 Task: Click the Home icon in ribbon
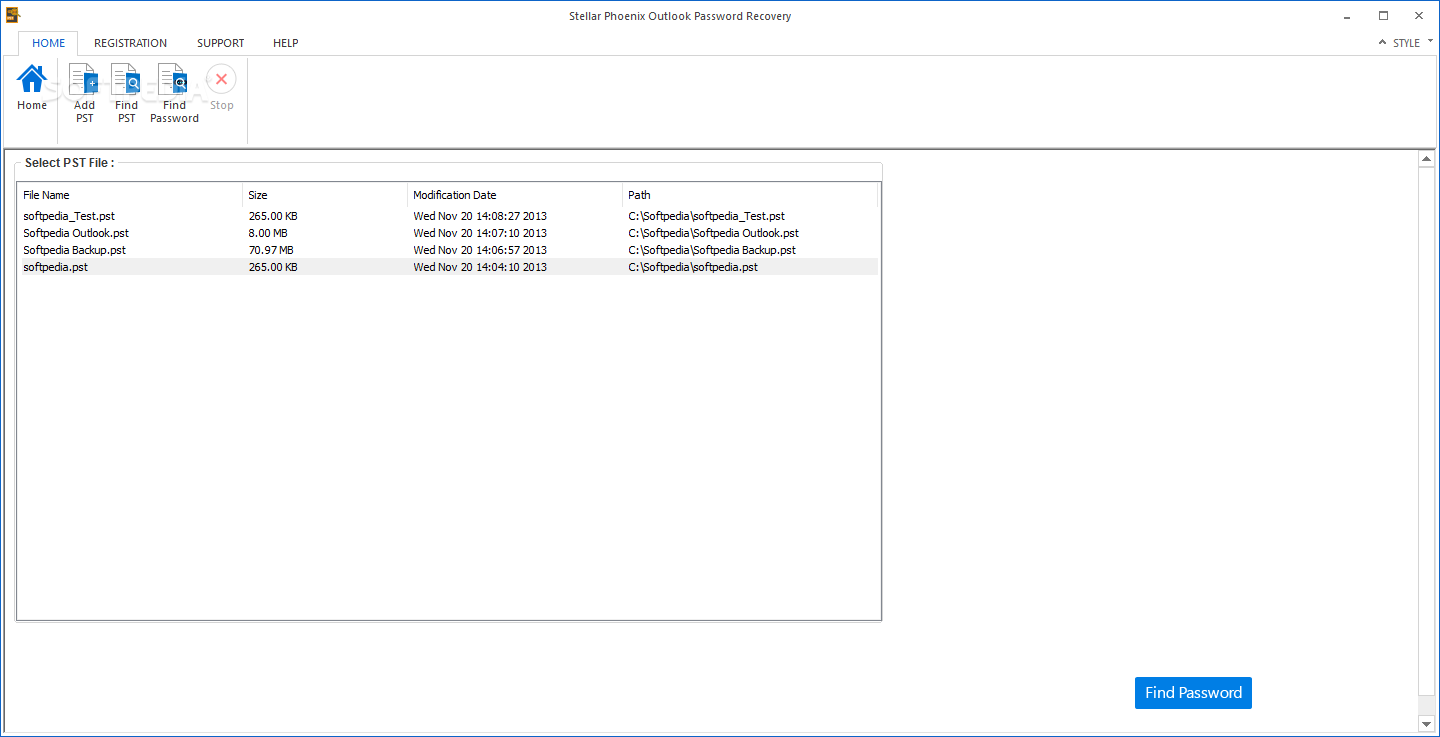[x=32, y=79]
